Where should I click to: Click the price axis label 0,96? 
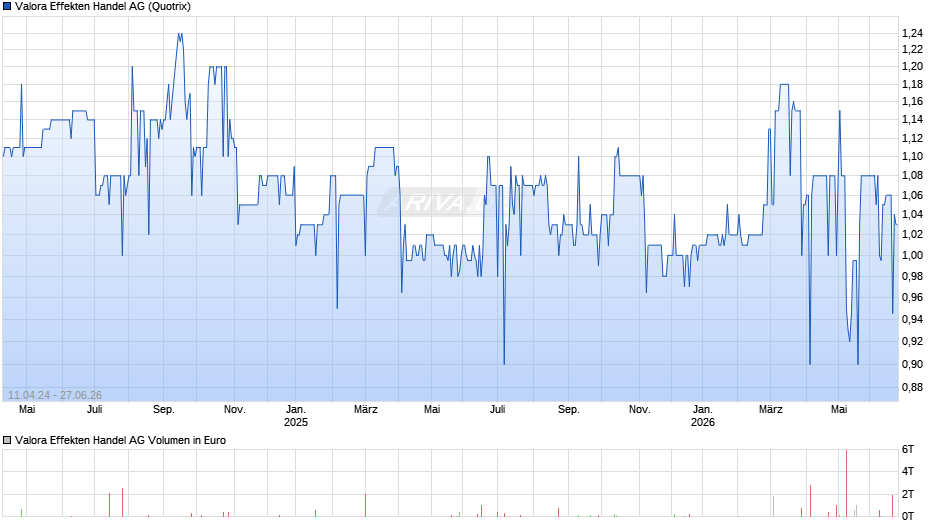[912, 297]
